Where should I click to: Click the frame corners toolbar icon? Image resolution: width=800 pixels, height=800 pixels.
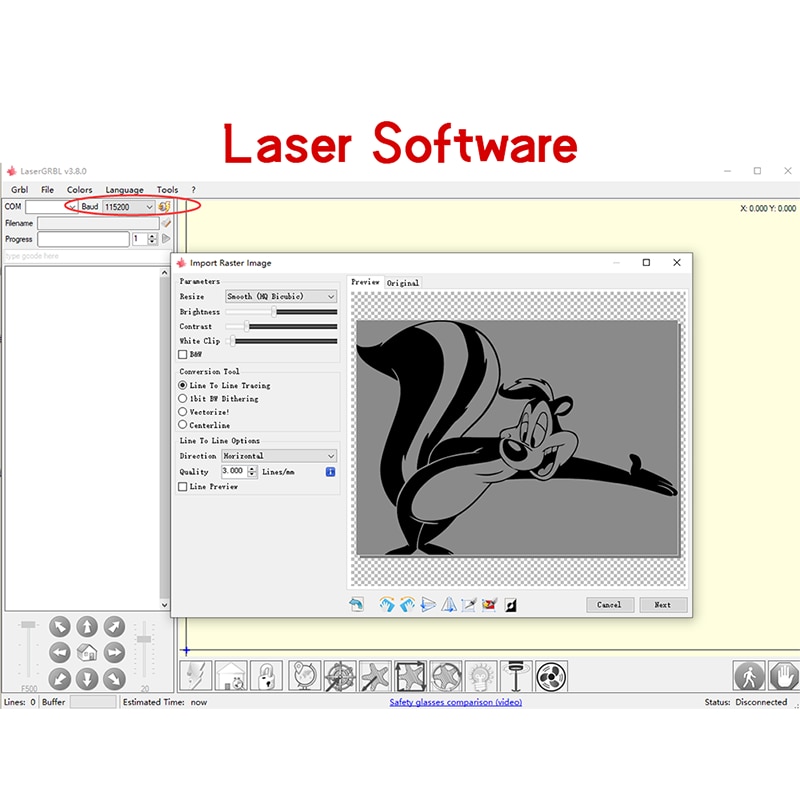[x=410, y=676]
